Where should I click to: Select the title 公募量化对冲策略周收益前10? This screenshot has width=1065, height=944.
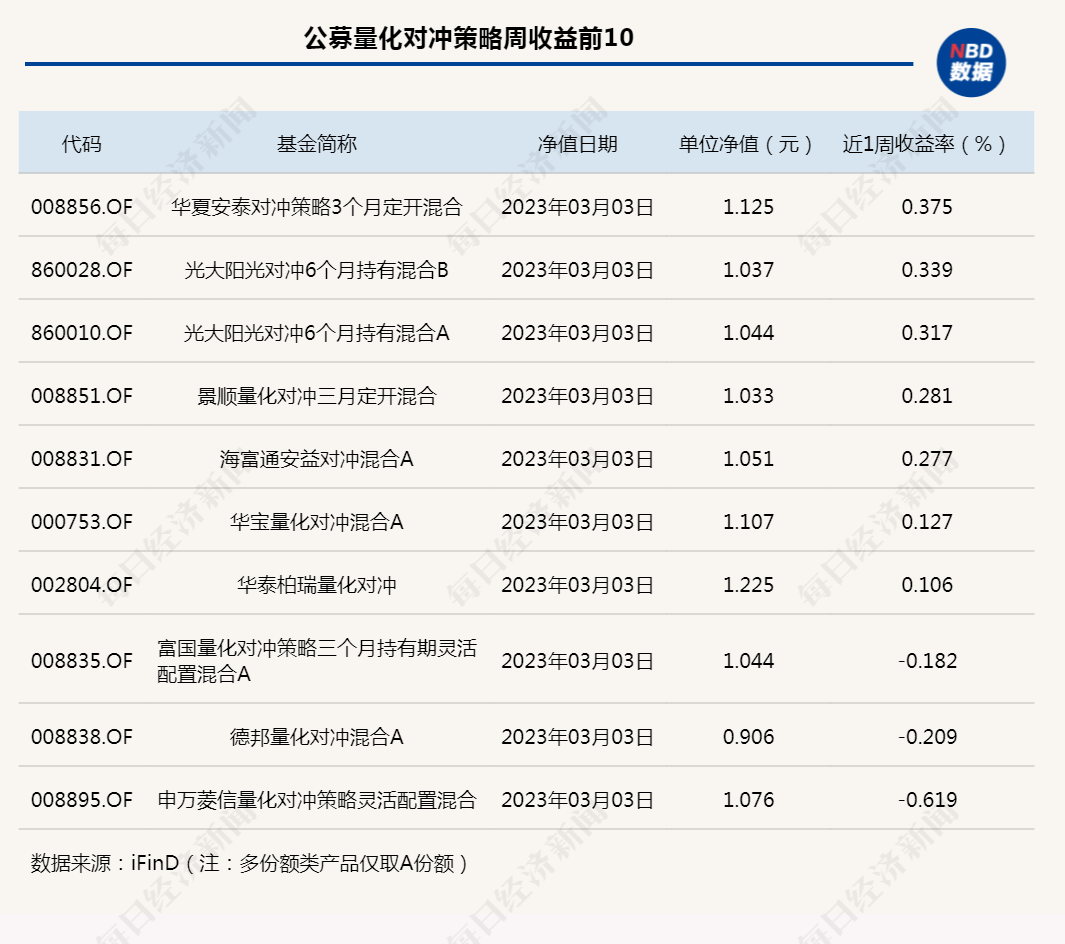[x=469, y=38]
